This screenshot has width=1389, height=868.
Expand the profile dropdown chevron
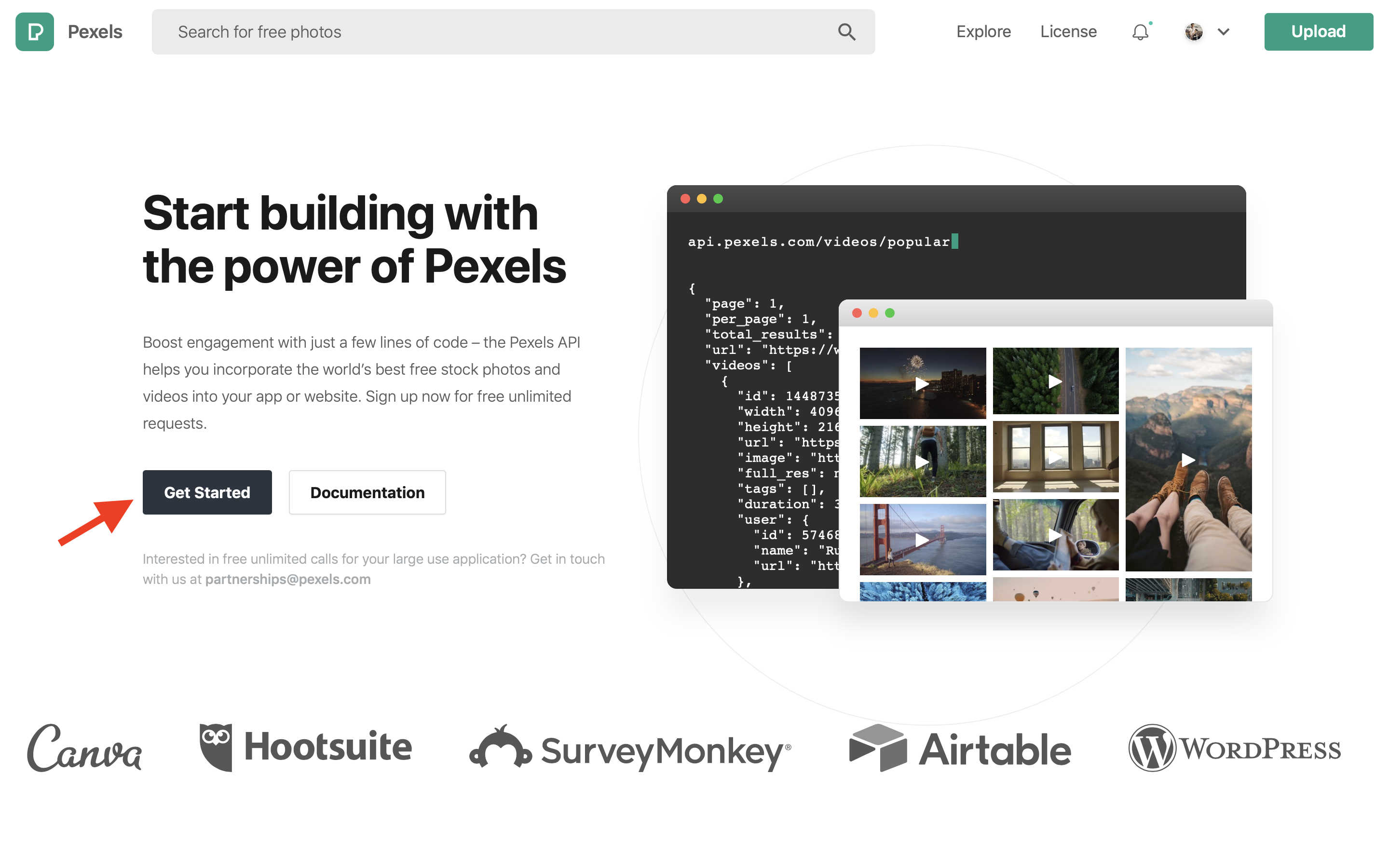[x=1223, y=31]
